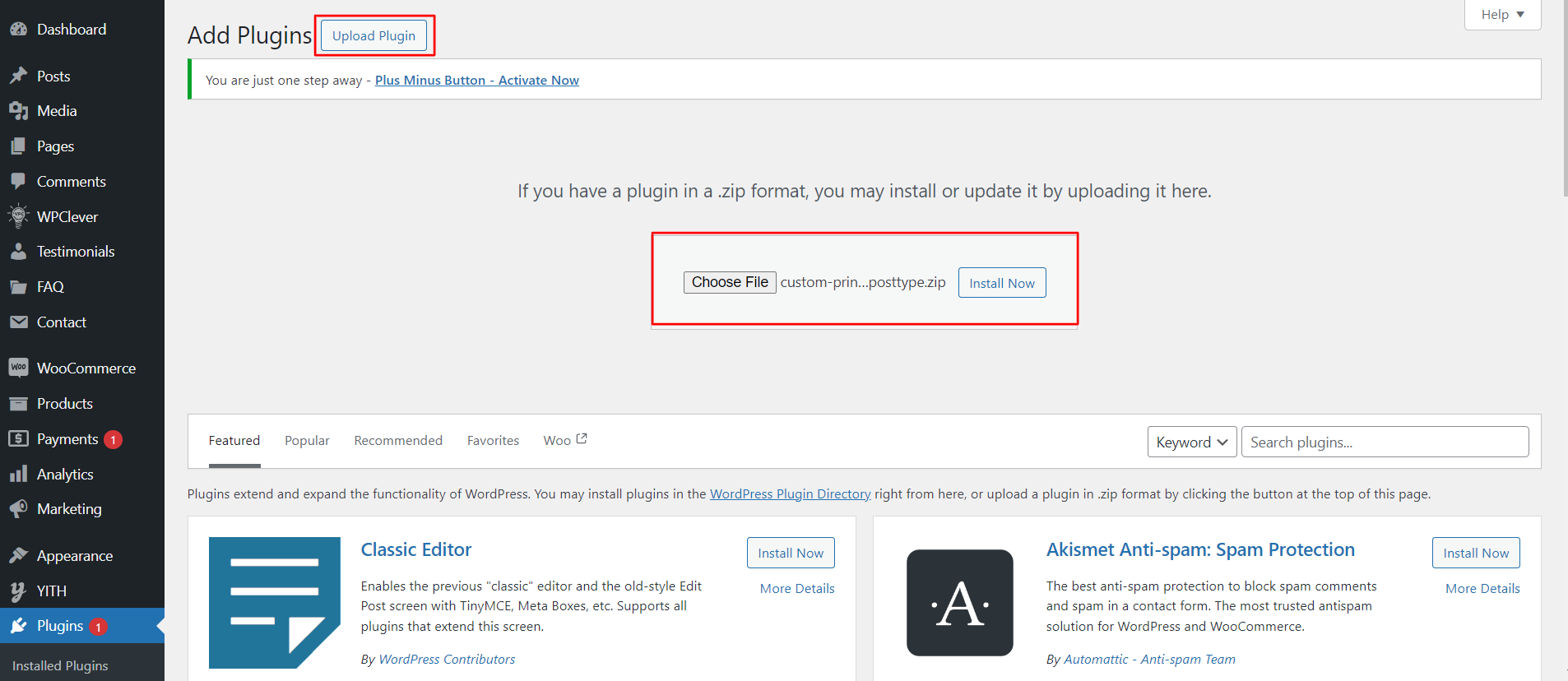This screenshot has width=1568, height=681.
Task: Click the Plugins plug icon
Action: click(18, 626)
